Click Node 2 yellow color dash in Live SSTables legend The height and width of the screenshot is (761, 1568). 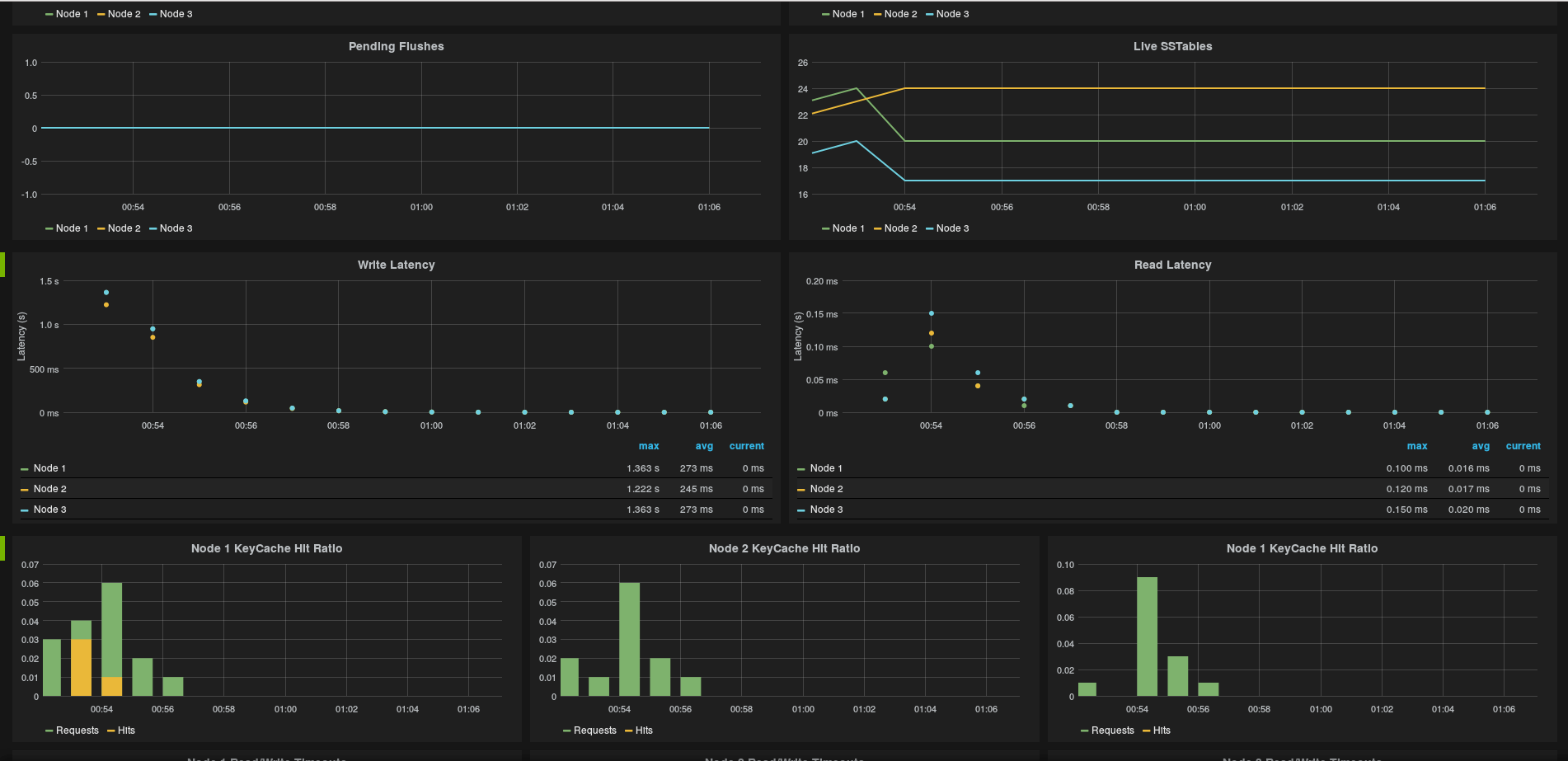click(x=878, y=229)
